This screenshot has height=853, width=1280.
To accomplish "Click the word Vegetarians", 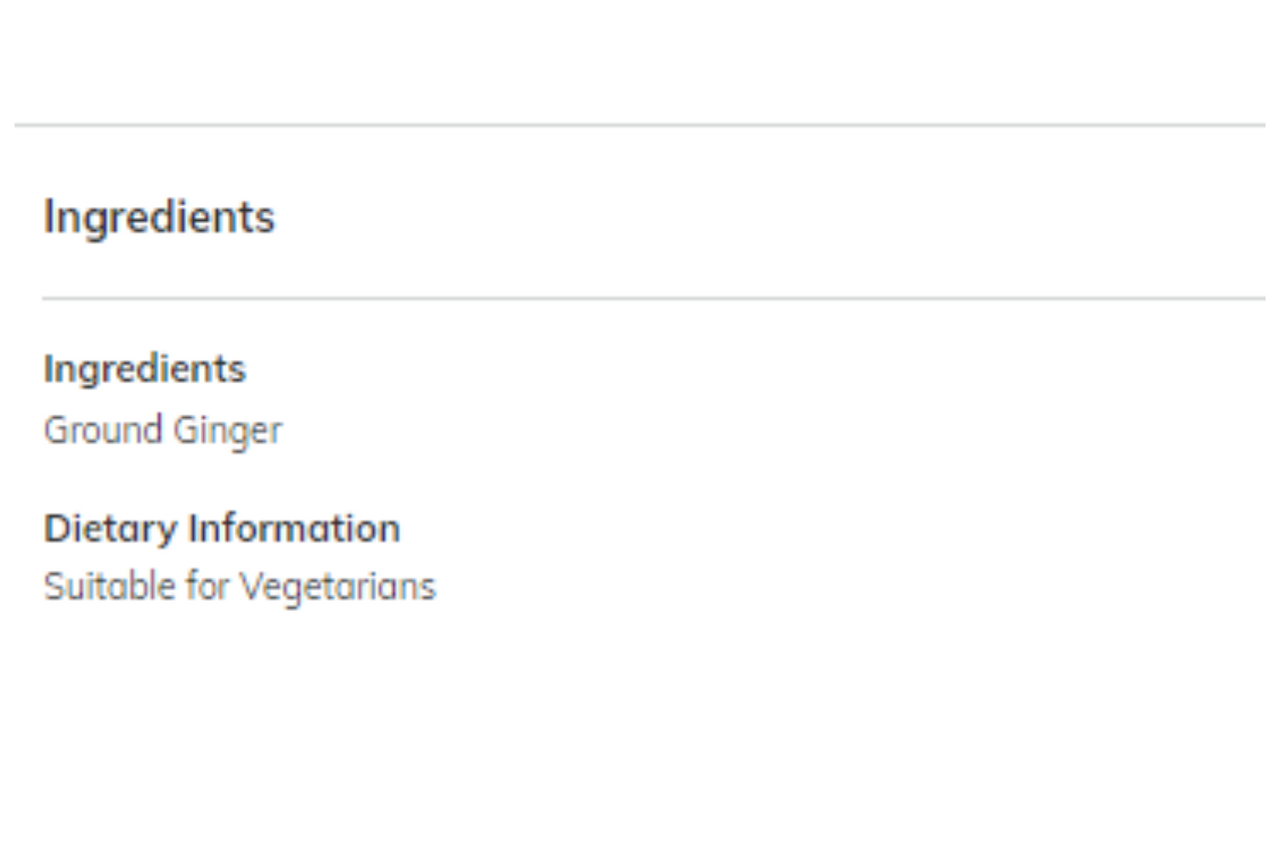I will click(x=338, y=587).
